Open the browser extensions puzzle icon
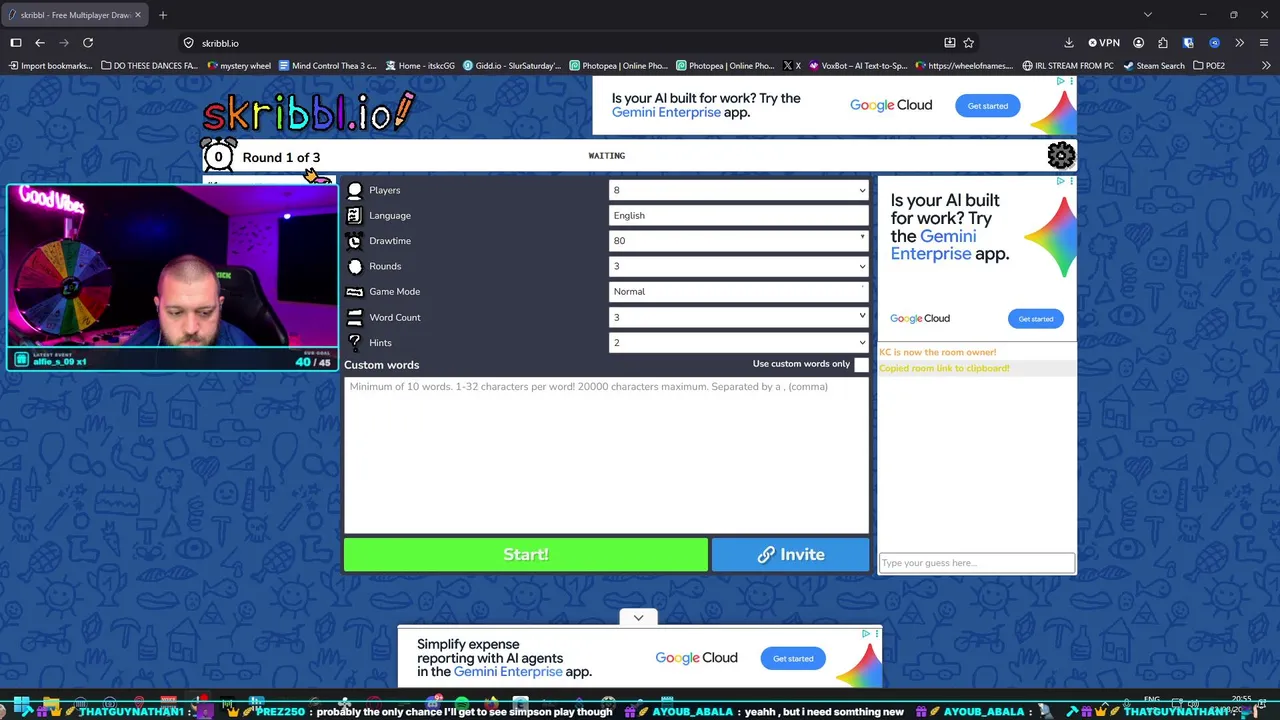1280x720 pixels. (1162, 43)
